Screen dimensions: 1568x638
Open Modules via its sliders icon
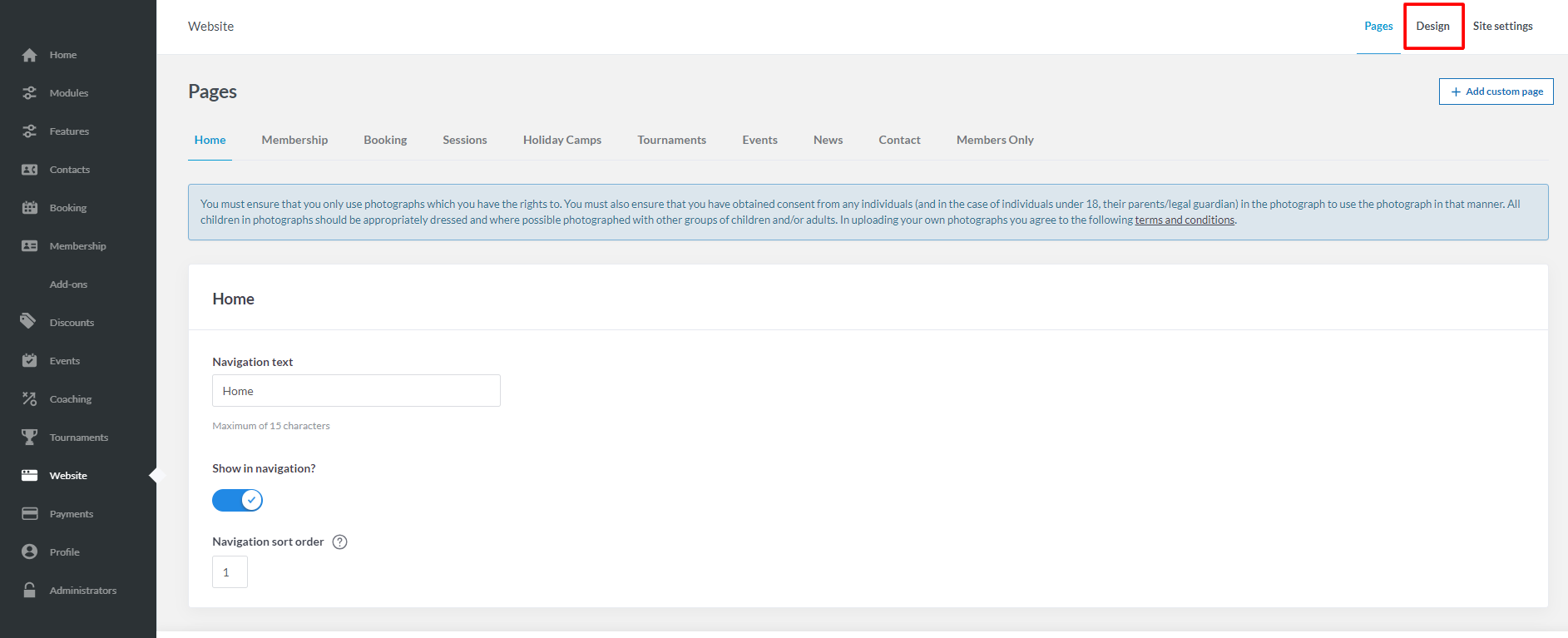(30, 93)
